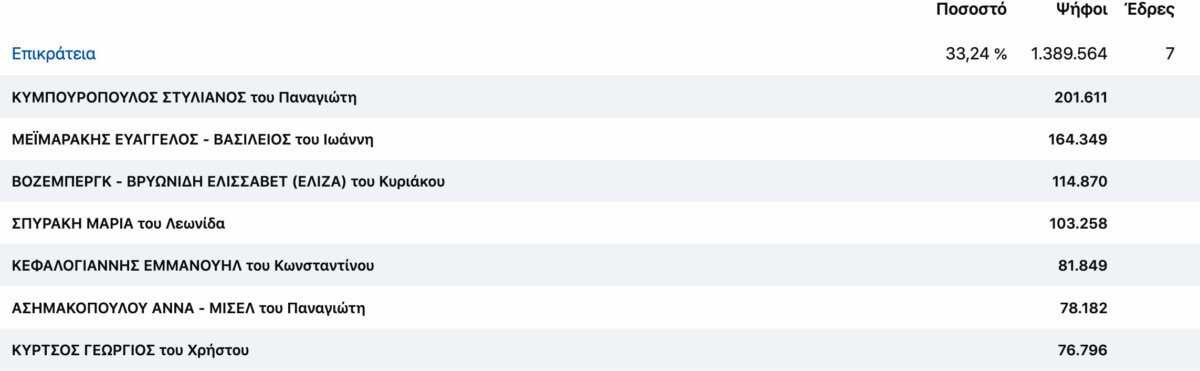Viewport: 1200px width, 371px height.
Task: Select the ΑΣΗΜΑΚΟΠΟΥΛΟΥ ΑΝΝΑ - ΜΙΣΕΛ row
Action: pyautogui.click(x=600, y=307)
